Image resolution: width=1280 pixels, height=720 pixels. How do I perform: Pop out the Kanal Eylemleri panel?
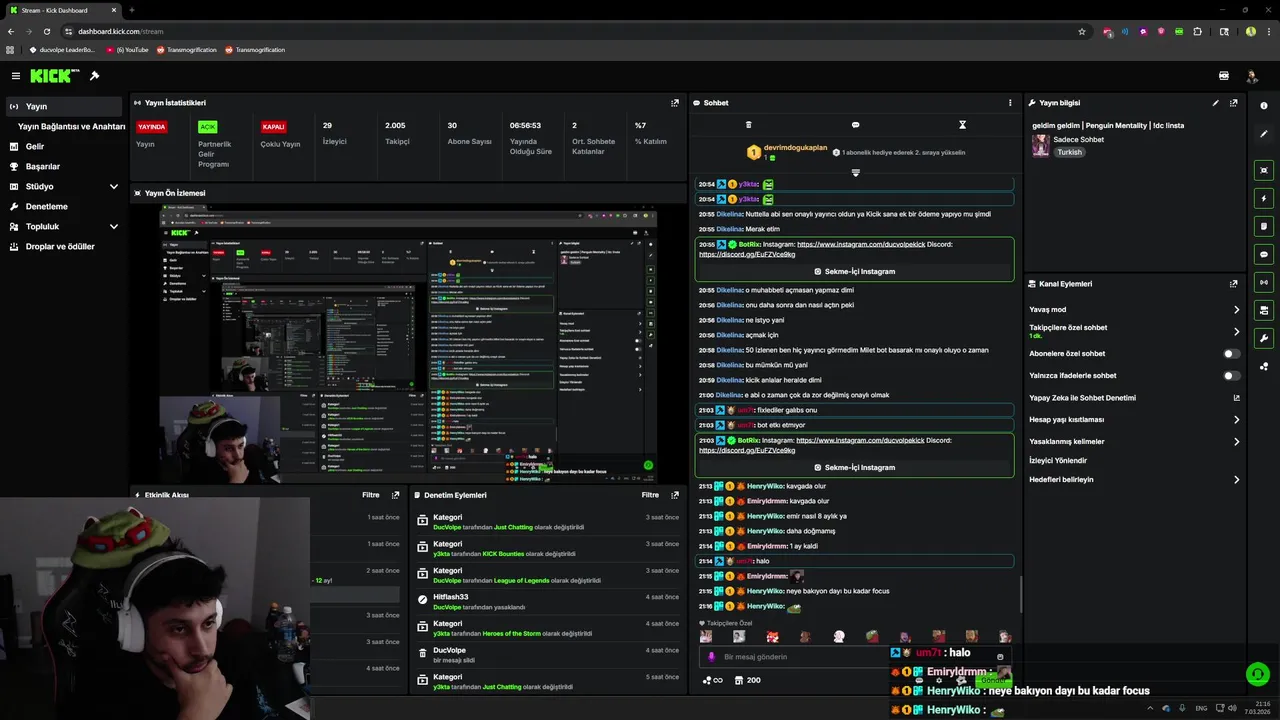pos(1234,284)
